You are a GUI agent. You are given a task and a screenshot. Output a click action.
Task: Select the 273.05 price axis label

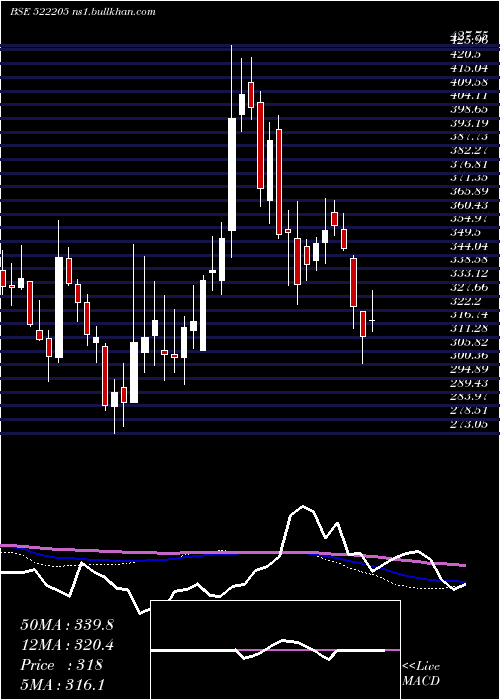point(469,424)
